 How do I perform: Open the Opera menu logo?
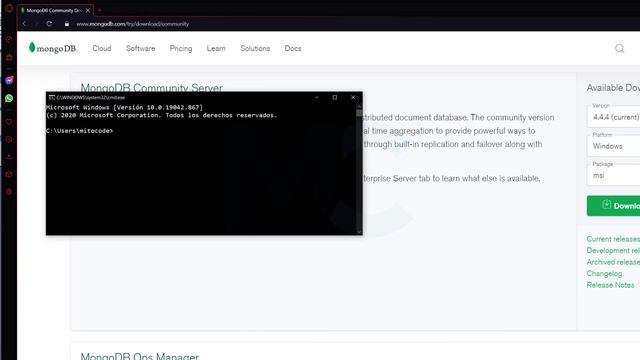pyautogui.click(x=9, y=8)
